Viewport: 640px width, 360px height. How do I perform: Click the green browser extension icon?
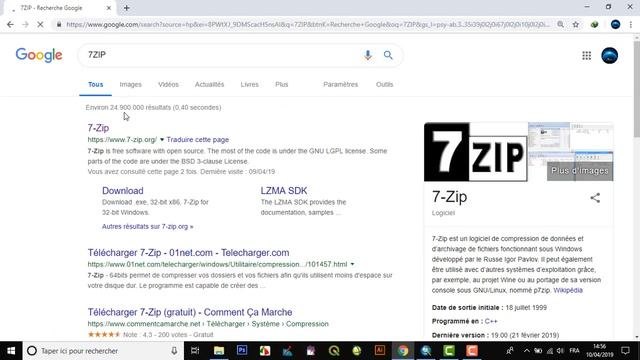pos(594,24)
